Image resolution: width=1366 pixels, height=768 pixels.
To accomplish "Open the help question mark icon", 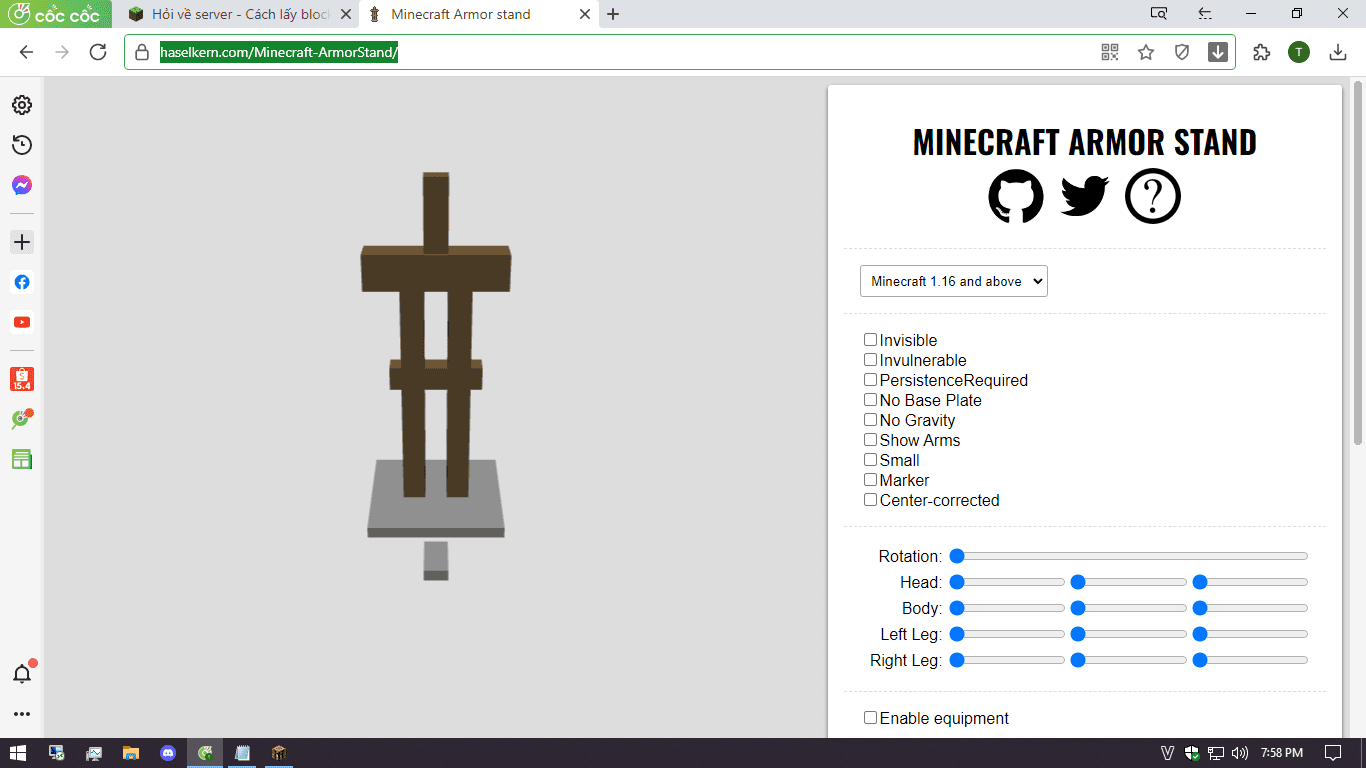I will (x=1152, y=196).
